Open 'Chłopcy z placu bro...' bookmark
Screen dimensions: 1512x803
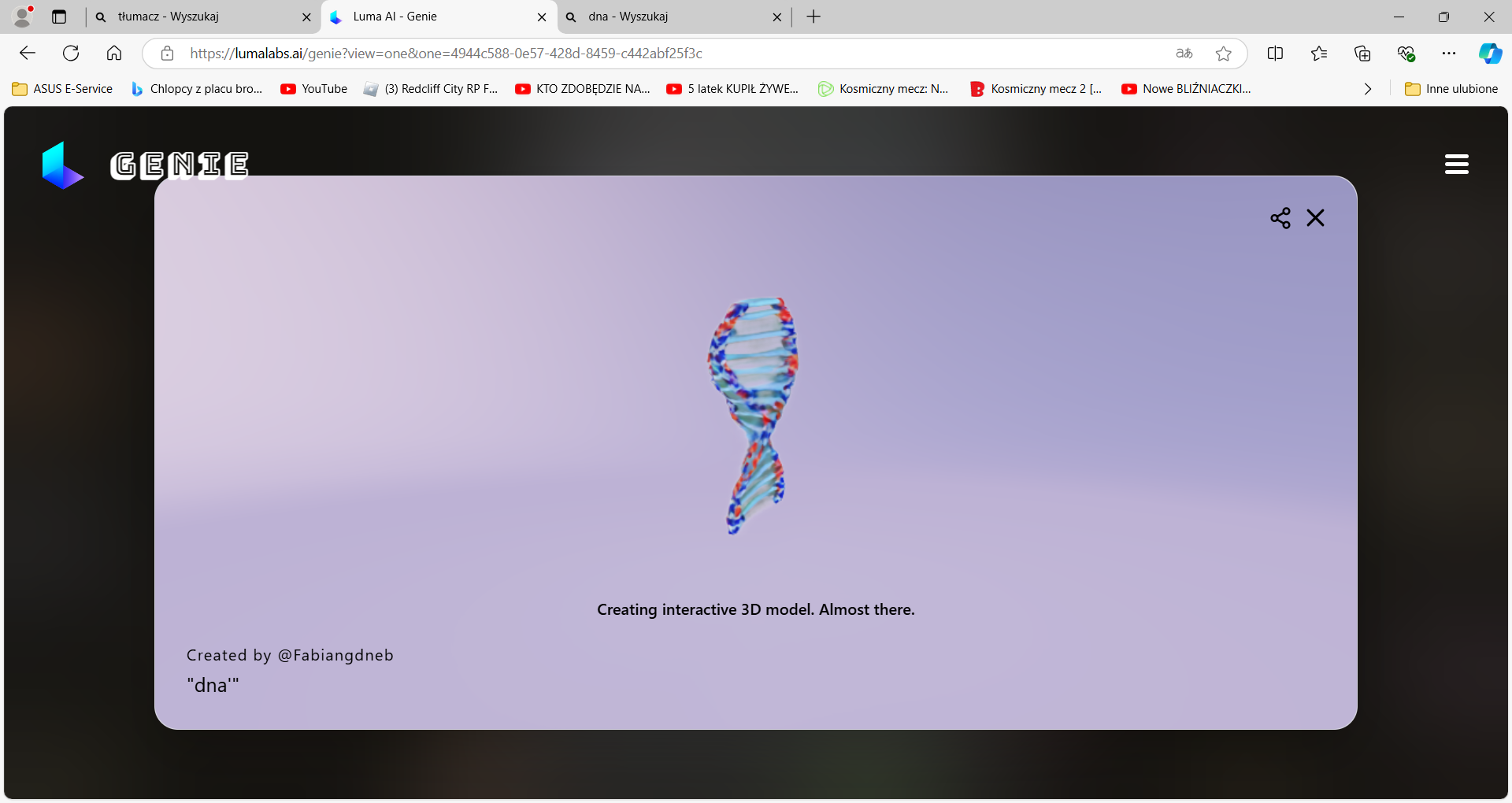197,89
